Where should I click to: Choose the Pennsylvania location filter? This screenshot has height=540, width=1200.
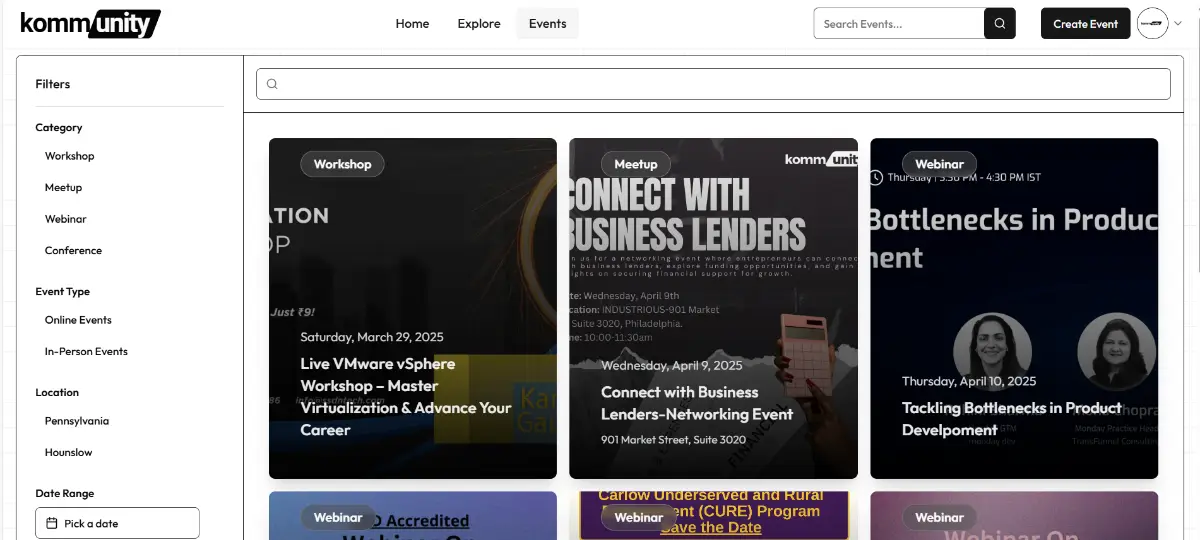77,421
